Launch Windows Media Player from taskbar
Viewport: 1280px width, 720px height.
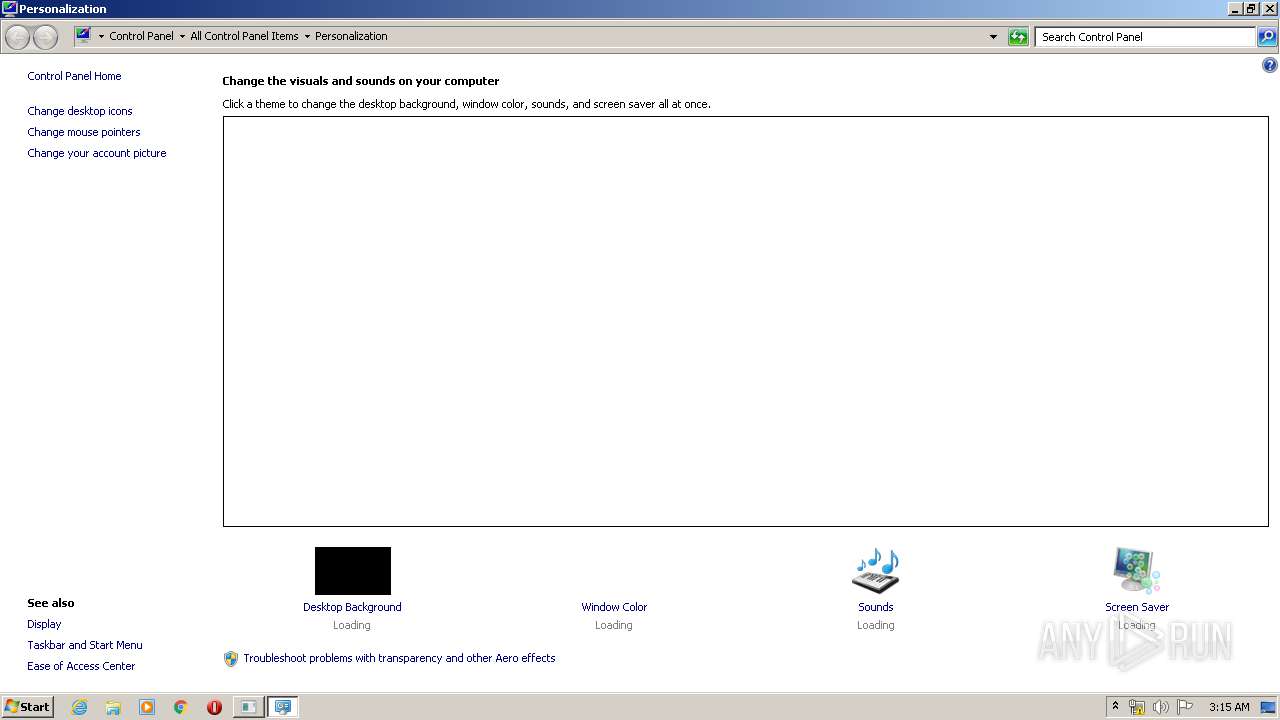[147, 707]
